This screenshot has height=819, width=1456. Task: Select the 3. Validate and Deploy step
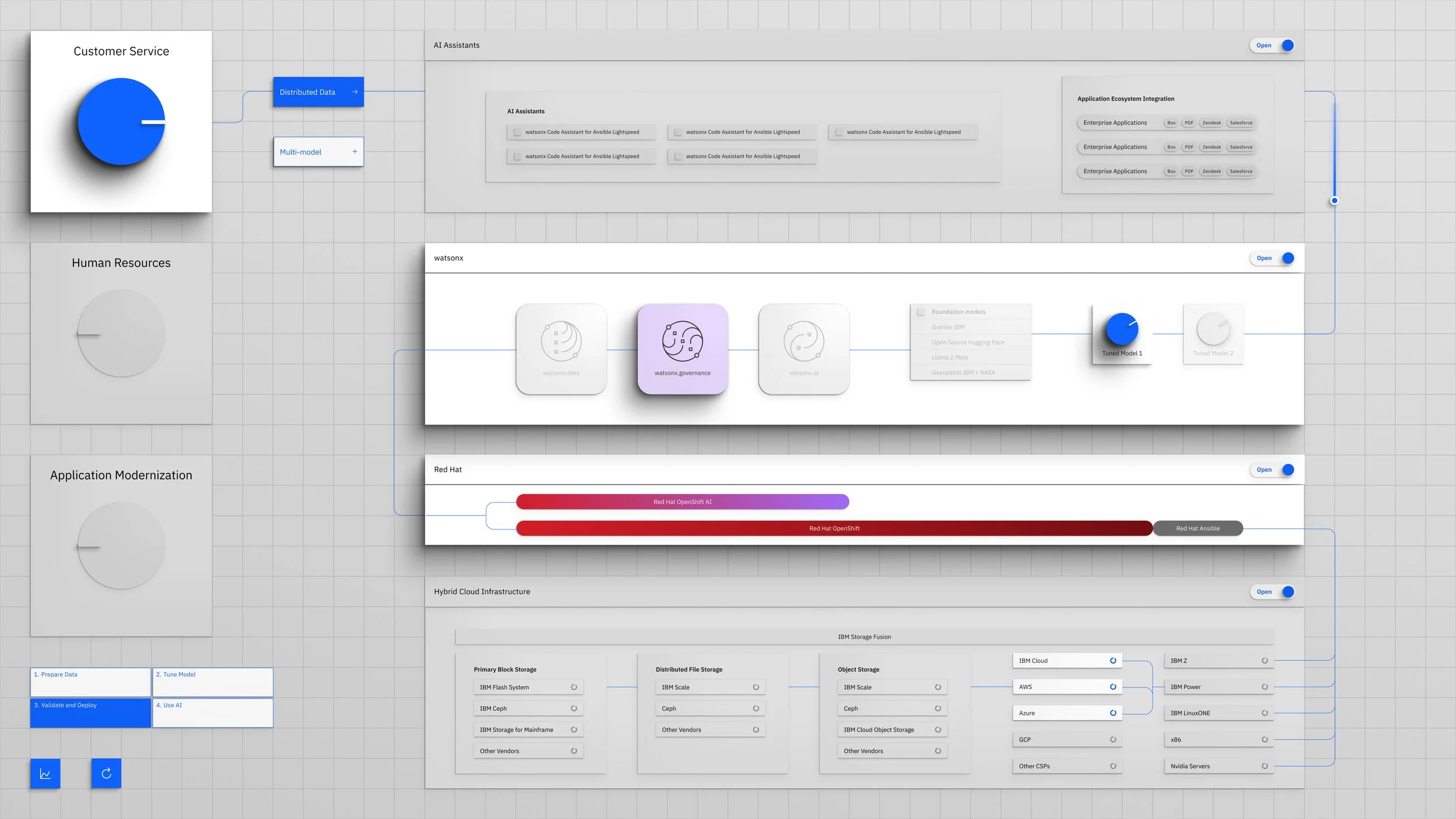click(90, 712)
